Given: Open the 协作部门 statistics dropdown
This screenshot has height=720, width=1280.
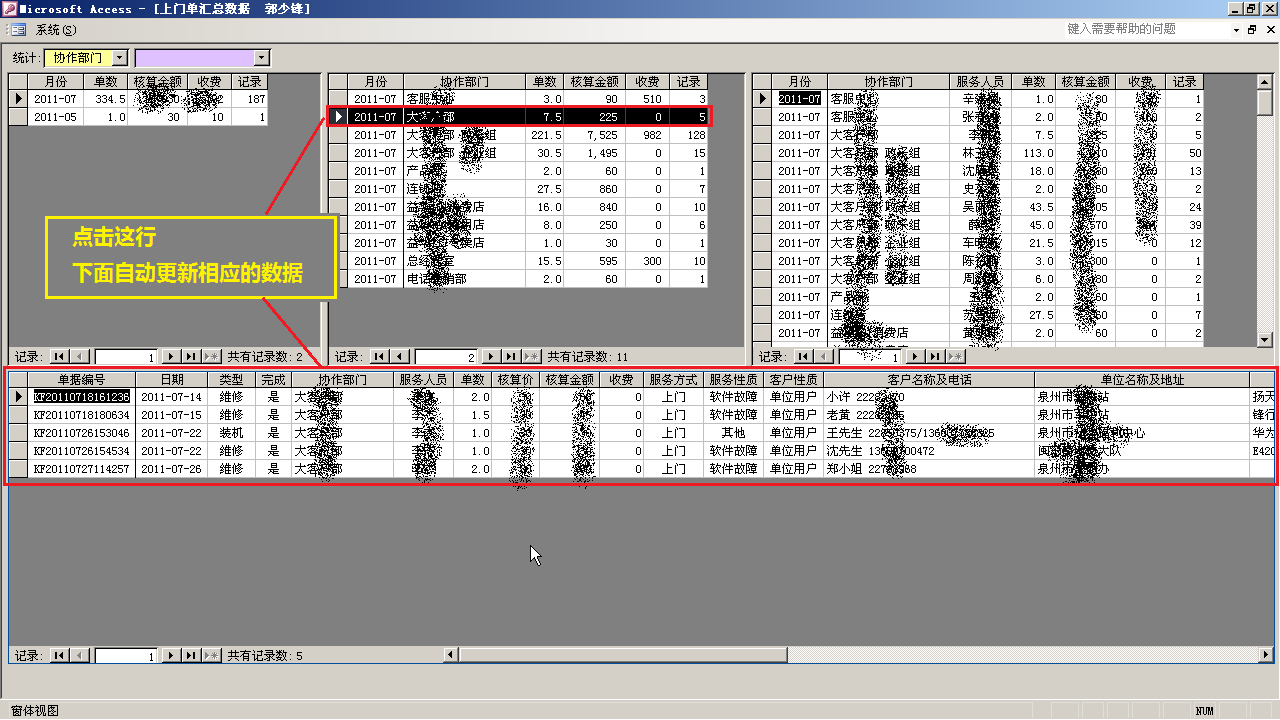Looking at the screenshot, I should [120, 58].
